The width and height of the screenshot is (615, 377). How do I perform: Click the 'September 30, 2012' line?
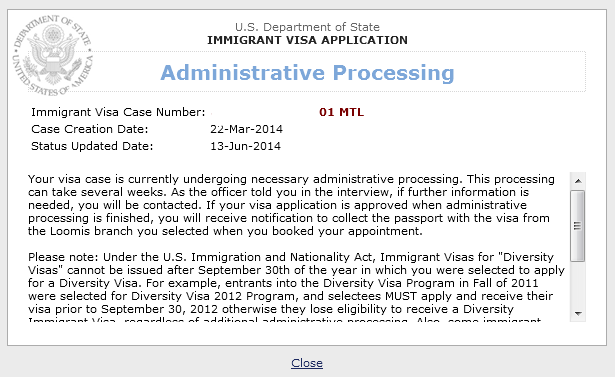271,309
